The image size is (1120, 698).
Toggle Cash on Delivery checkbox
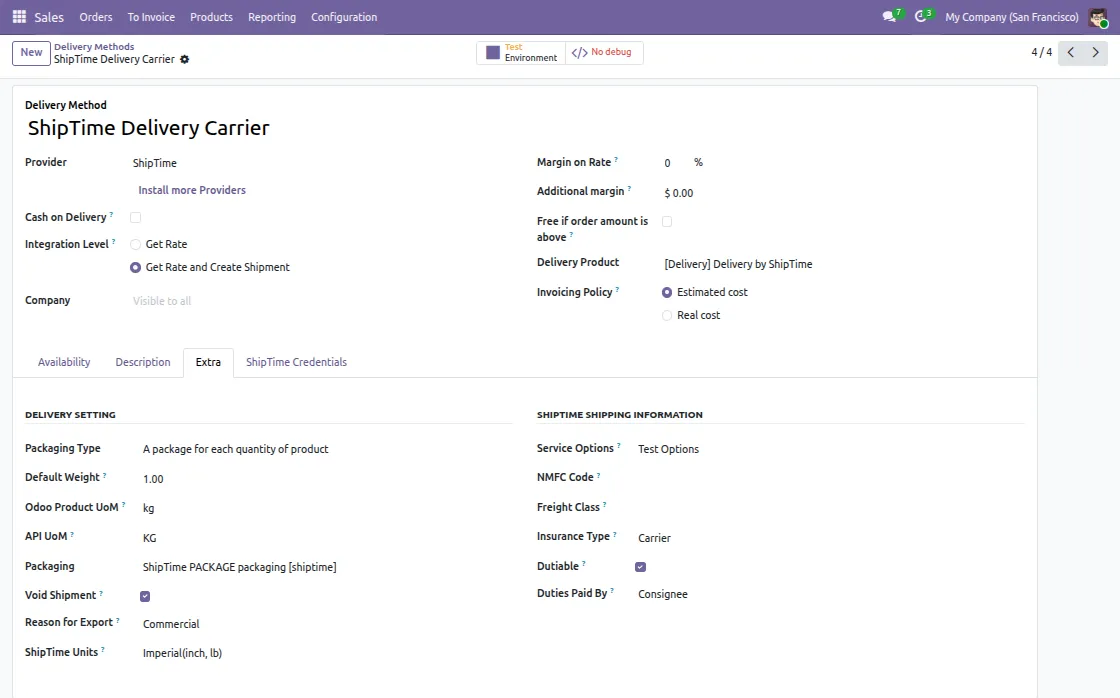pyautogui.click(x=136, y=217)
